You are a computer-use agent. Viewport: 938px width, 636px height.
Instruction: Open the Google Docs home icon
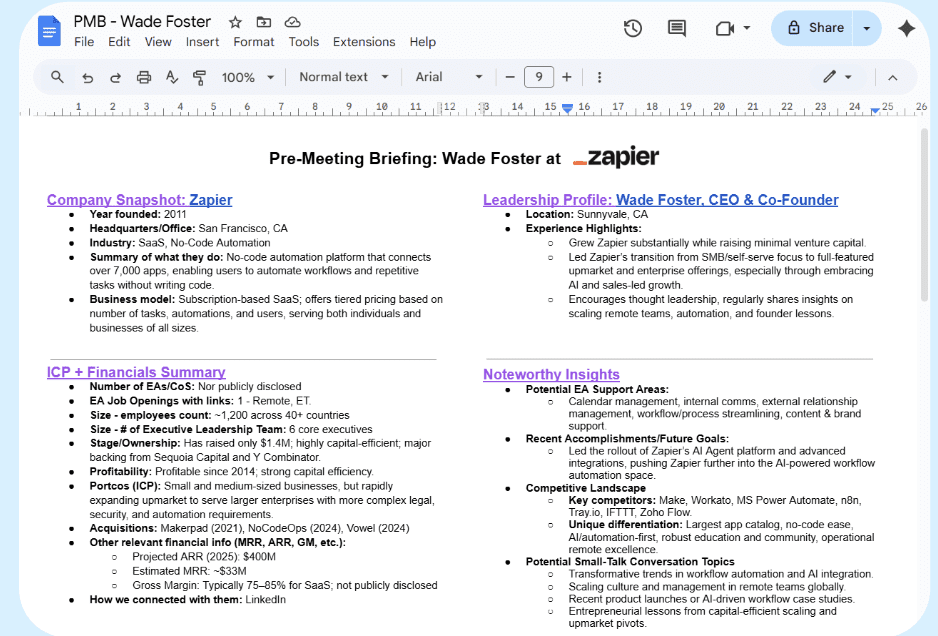click(49, 31)
